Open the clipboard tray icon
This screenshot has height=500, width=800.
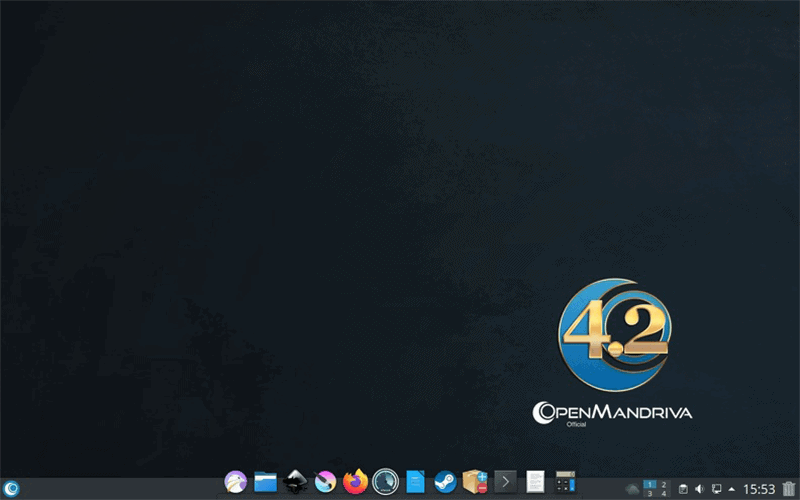(683, 489)
